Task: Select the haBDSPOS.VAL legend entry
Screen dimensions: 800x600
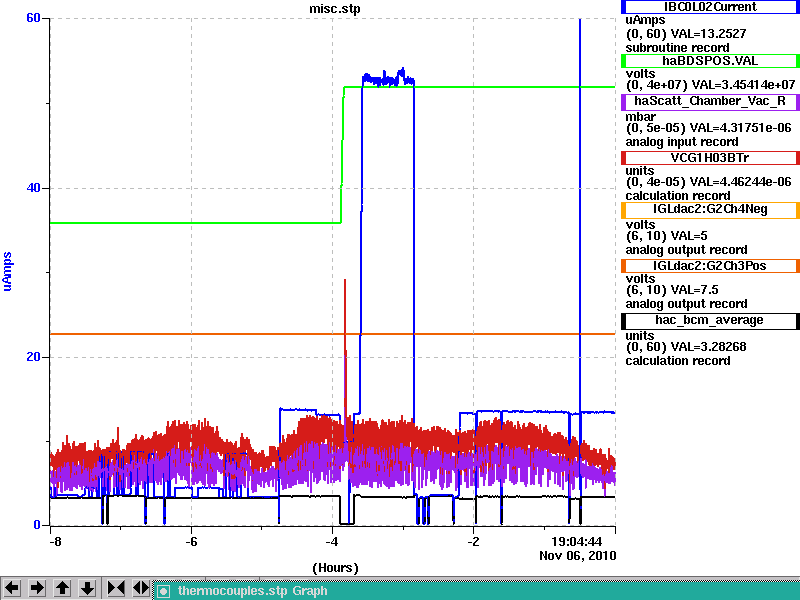Action: (710, 61)
